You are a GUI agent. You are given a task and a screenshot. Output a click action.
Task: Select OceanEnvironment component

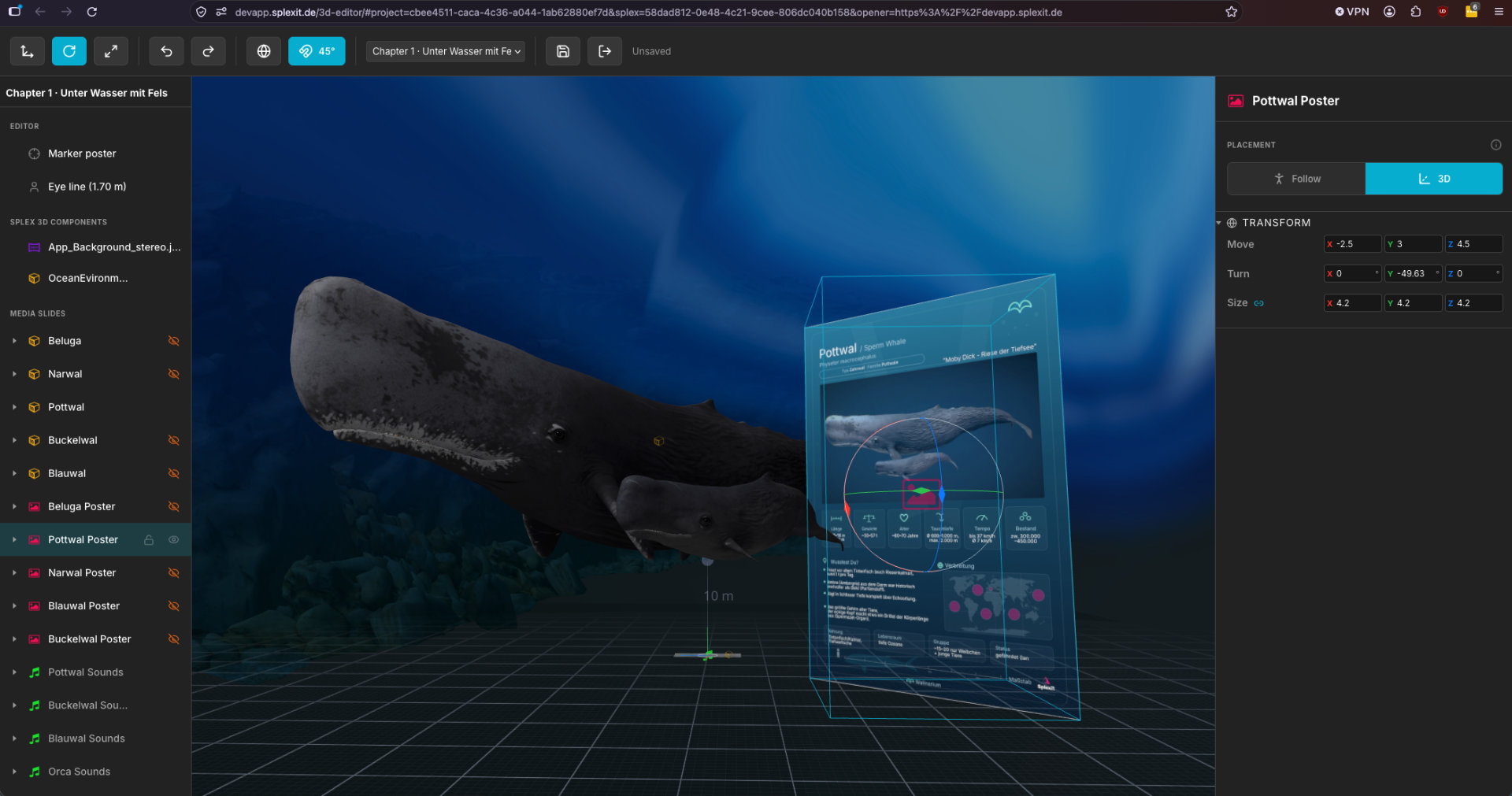click(x=95, y=278)
